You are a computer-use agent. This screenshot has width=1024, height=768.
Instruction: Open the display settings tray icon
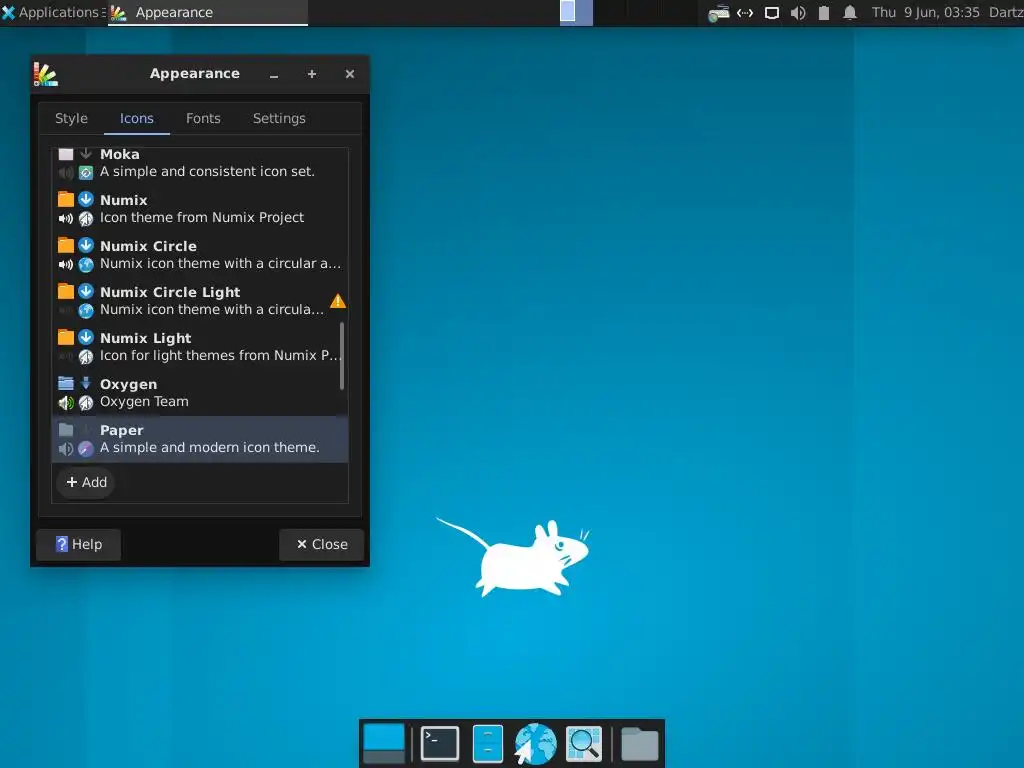click(772, 12)
